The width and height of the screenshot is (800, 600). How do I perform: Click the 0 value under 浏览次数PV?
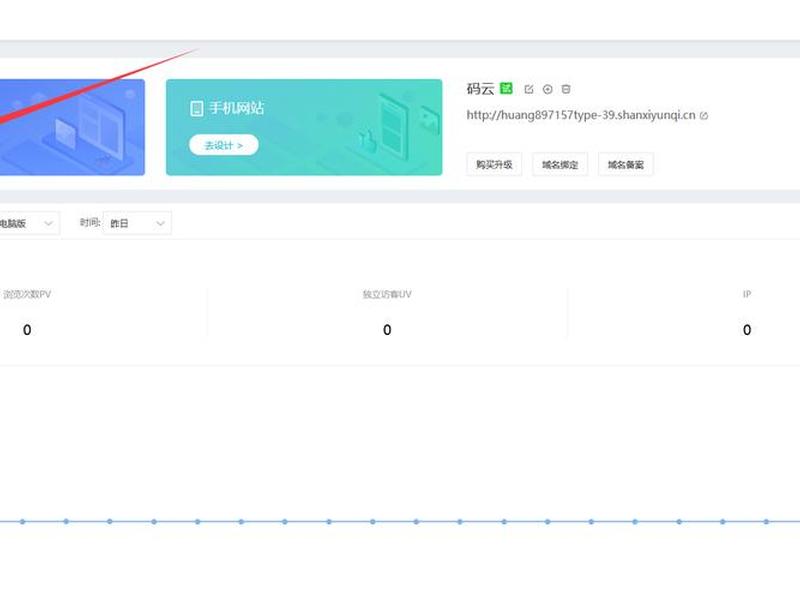click(27, 330)
